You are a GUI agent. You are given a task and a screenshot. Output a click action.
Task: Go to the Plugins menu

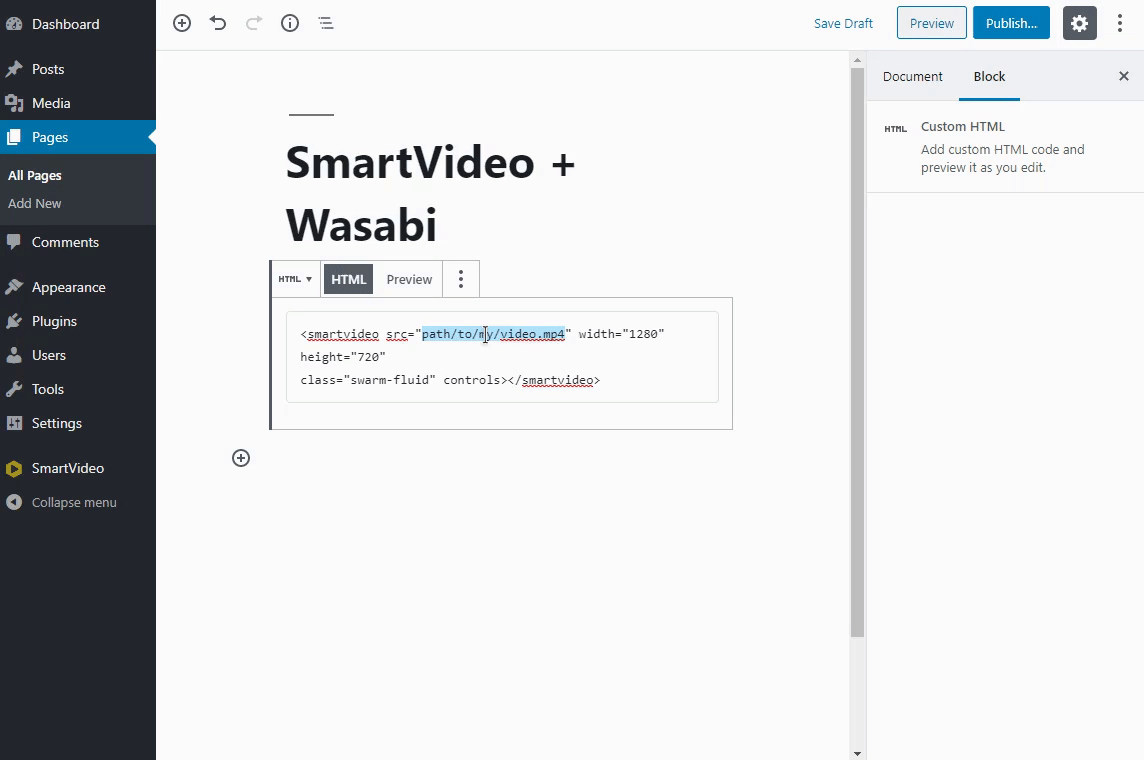tap(77, 322)
